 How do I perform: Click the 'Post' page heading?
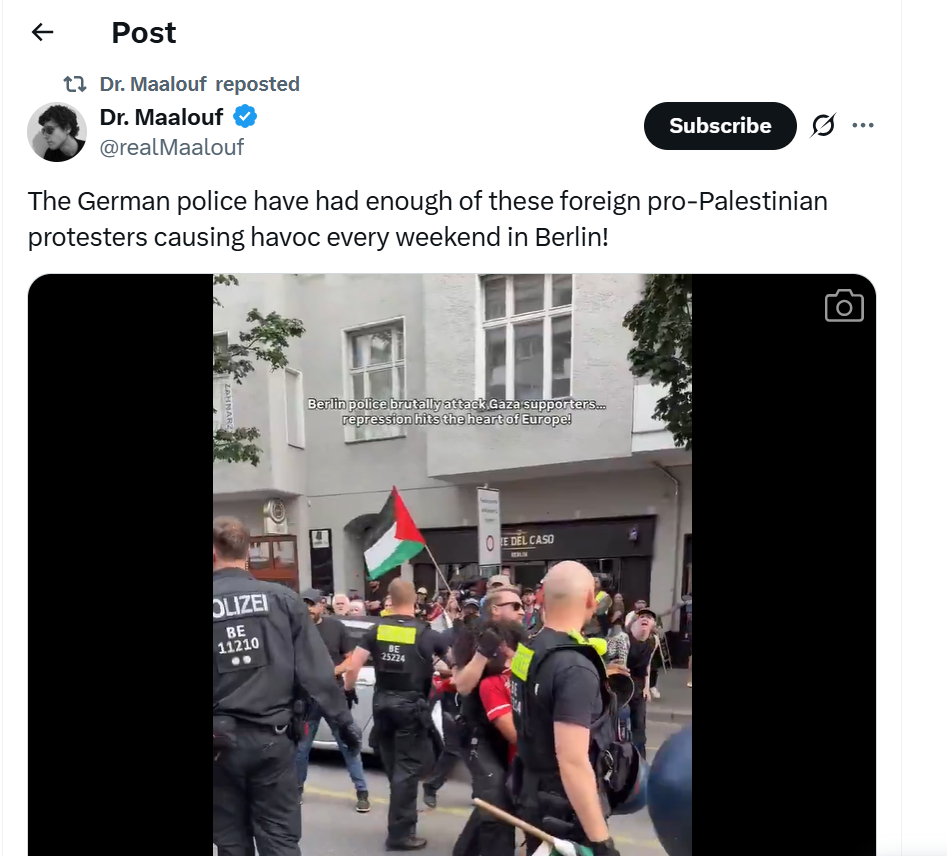click(x=144, y=33)
